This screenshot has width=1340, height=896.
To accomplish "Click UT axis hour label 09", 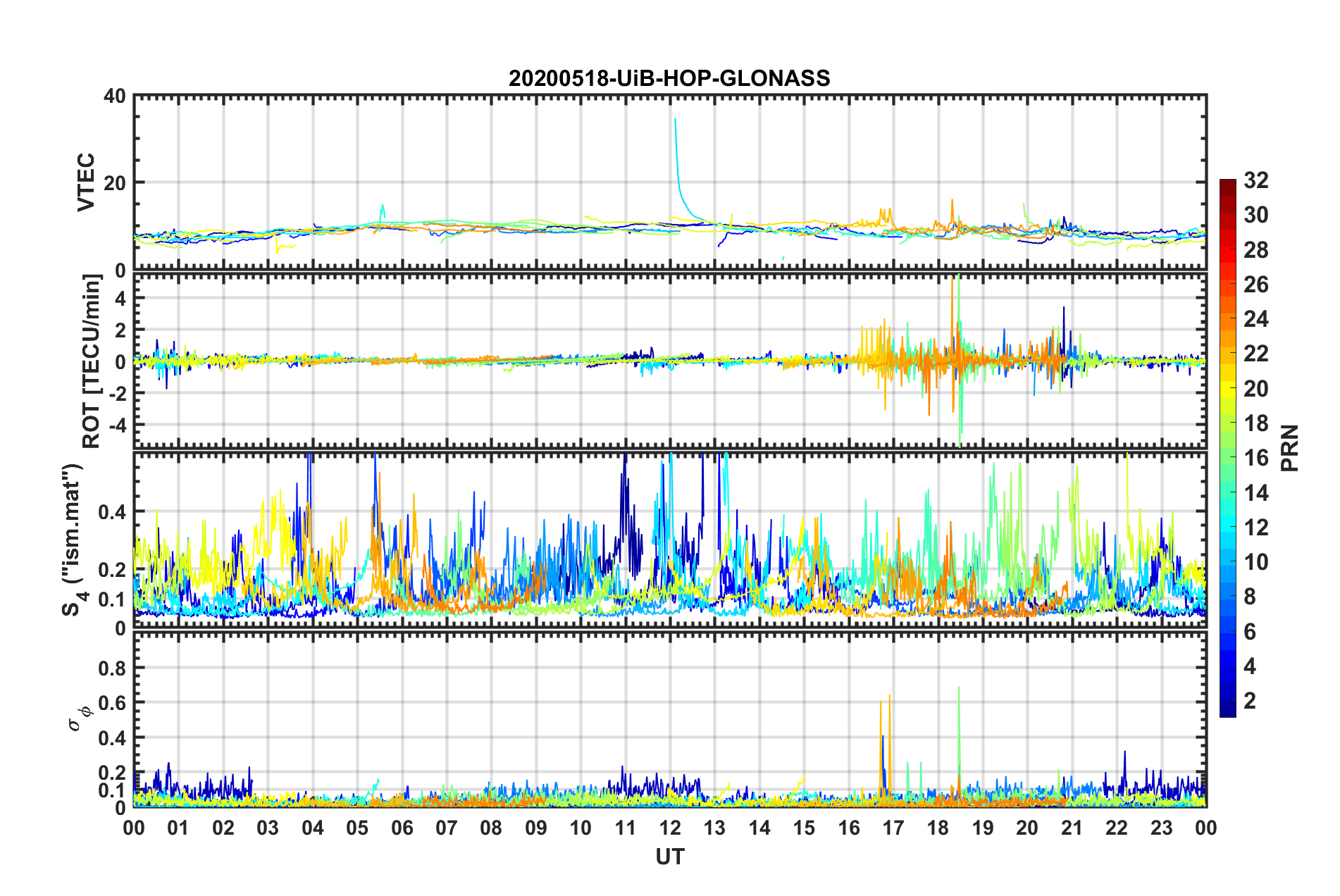I will (x=536, y=828).
